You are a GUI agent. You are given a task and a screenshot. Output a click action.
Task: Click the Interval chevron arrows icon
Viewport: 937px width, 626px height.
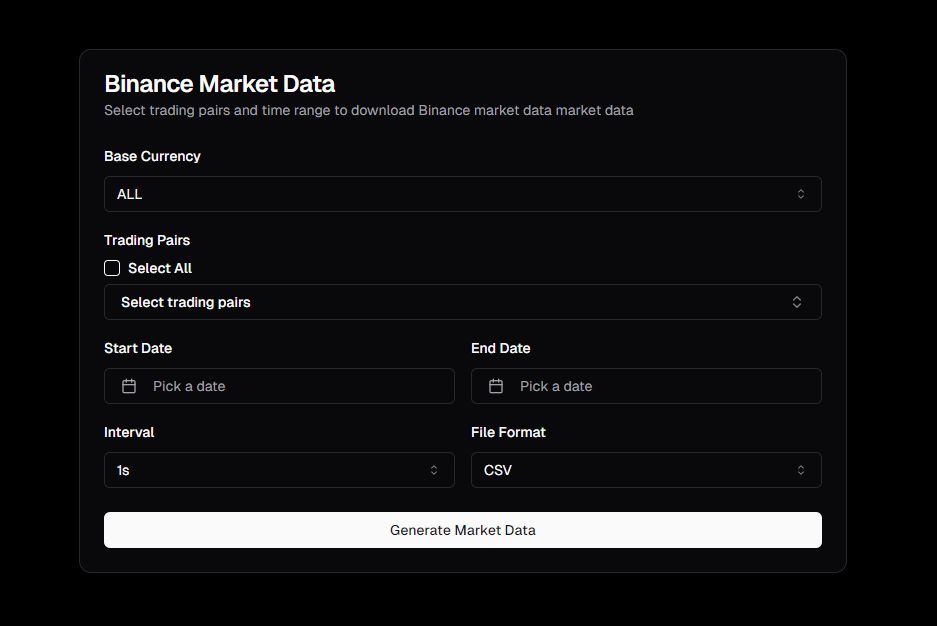click(x=434, y=470)
